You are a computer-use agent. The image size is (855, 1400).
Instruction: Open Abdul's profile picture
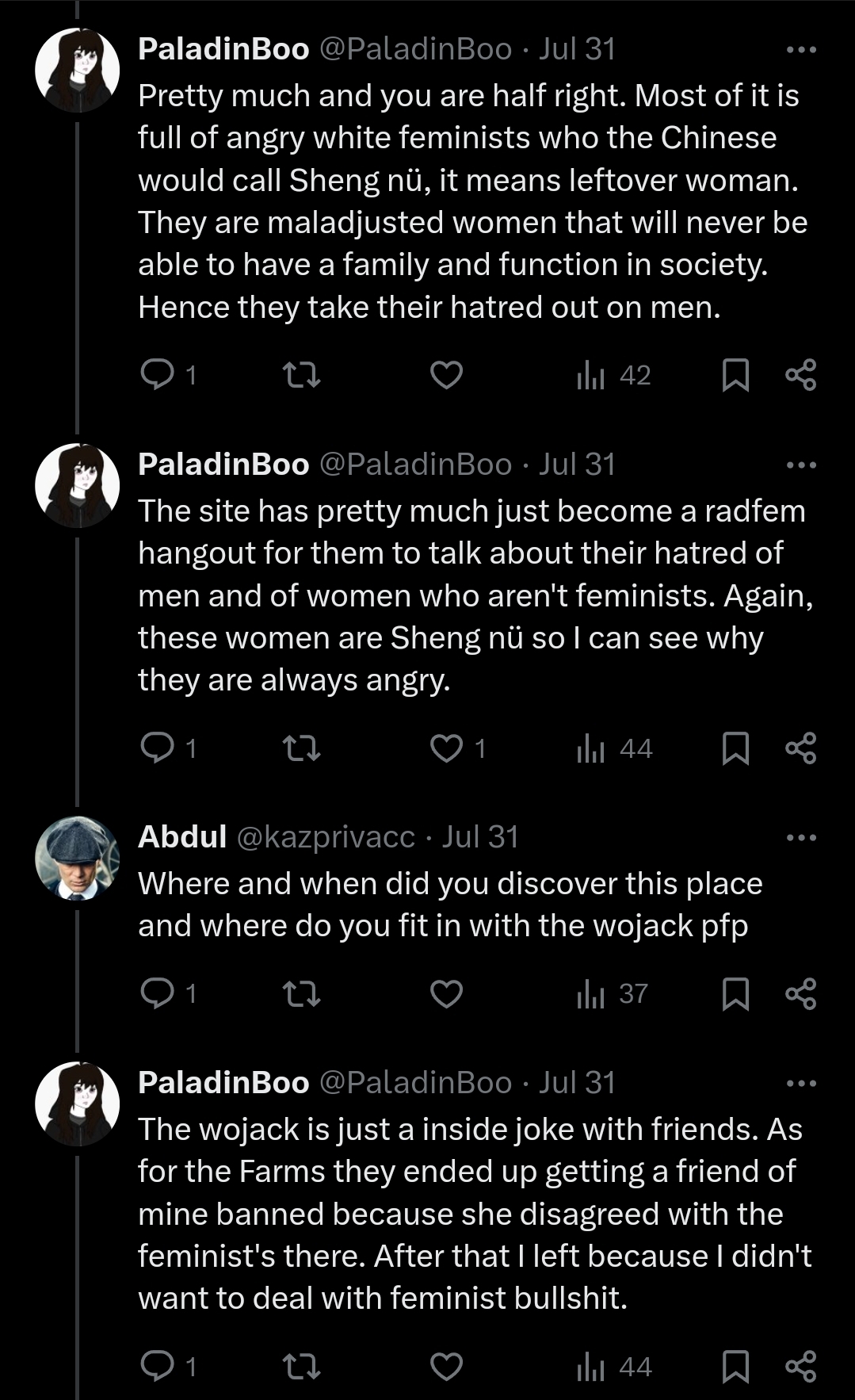77,858
